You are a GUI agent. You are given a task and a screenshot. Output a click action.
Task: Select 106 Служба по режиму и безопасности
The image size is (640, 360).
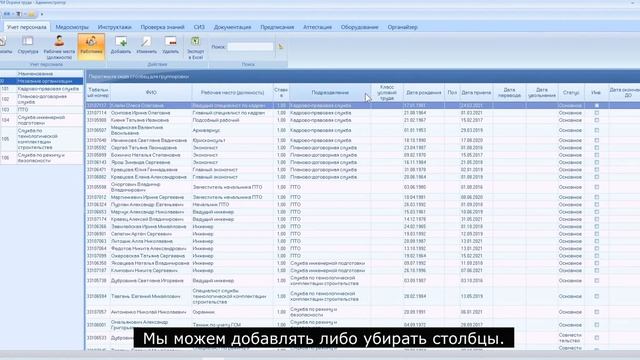pyautogui.click(x=42, y=158)
